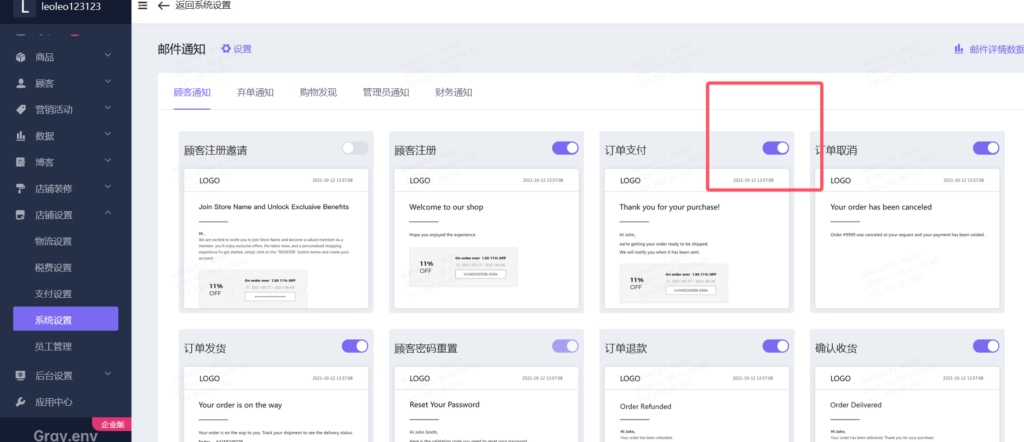Viewport: 1024px width, 442px height.
Task: Click the 数据 bar chart icon
Action: tap(21, 136)
